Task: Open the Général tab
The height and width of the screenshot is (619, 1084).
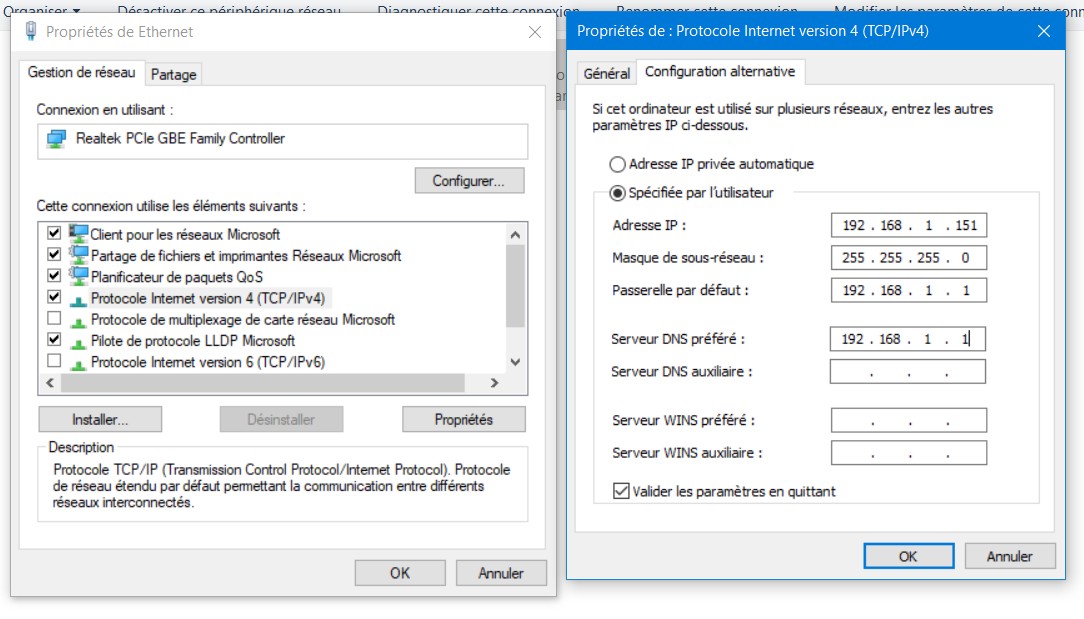Action: point(606,73)
